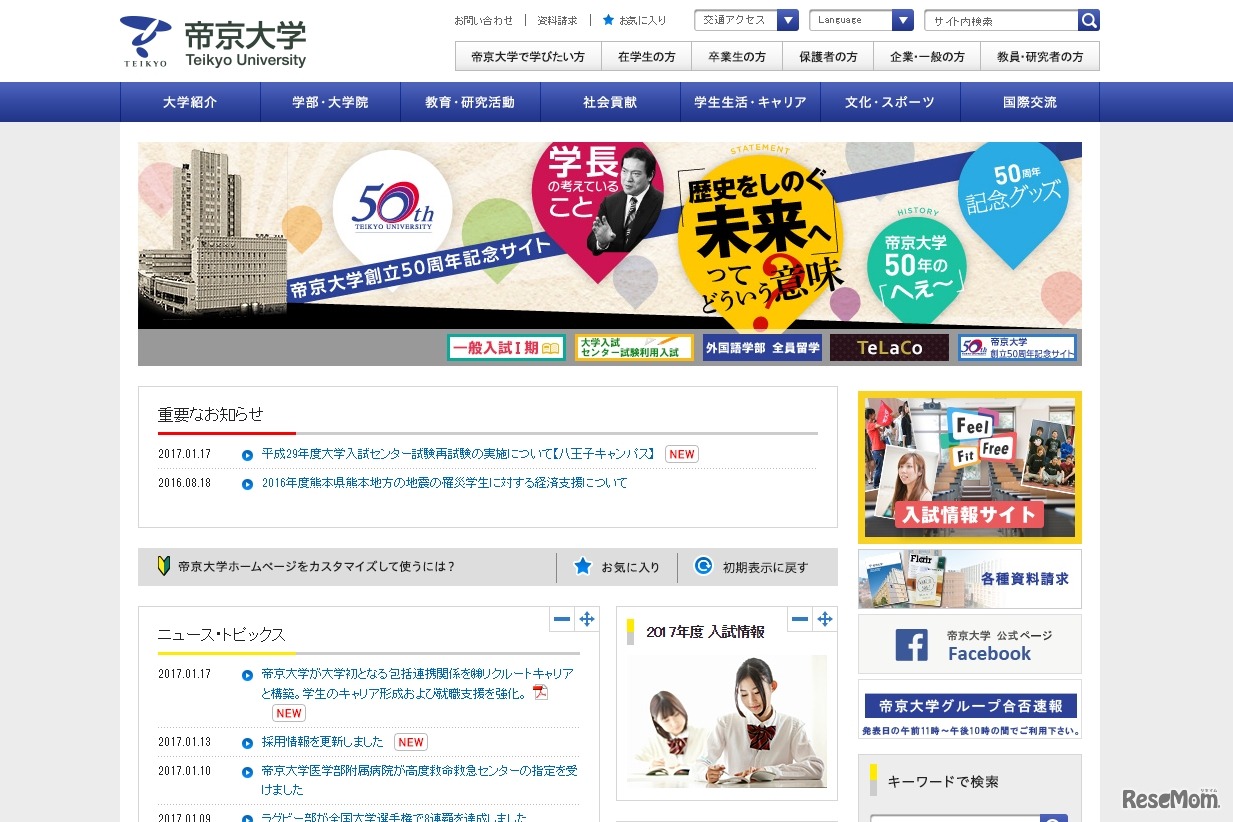Click 帝京大学ホームページをカスタマイズして使うには？ link
The width and height of the screenshot is (1233, 822).
pos(316,566)
